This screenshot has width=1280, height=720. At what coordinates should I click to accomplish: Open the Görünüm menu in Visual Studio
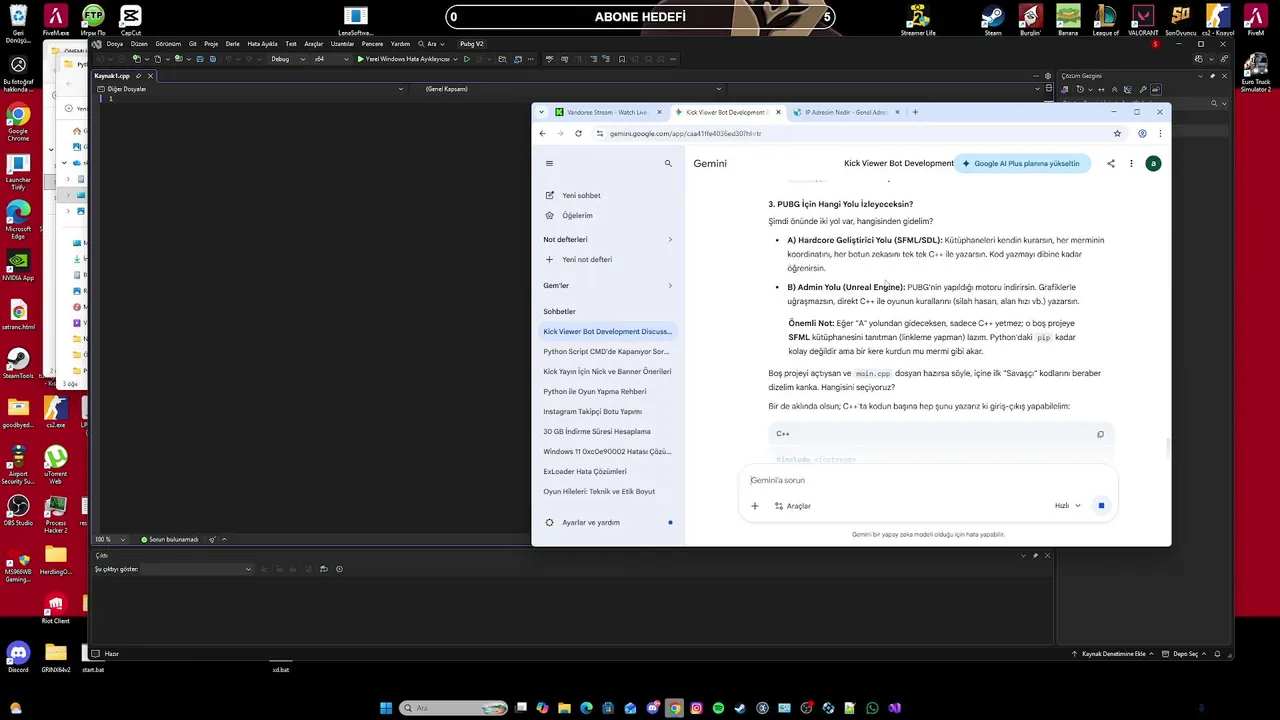click(168, 44)
